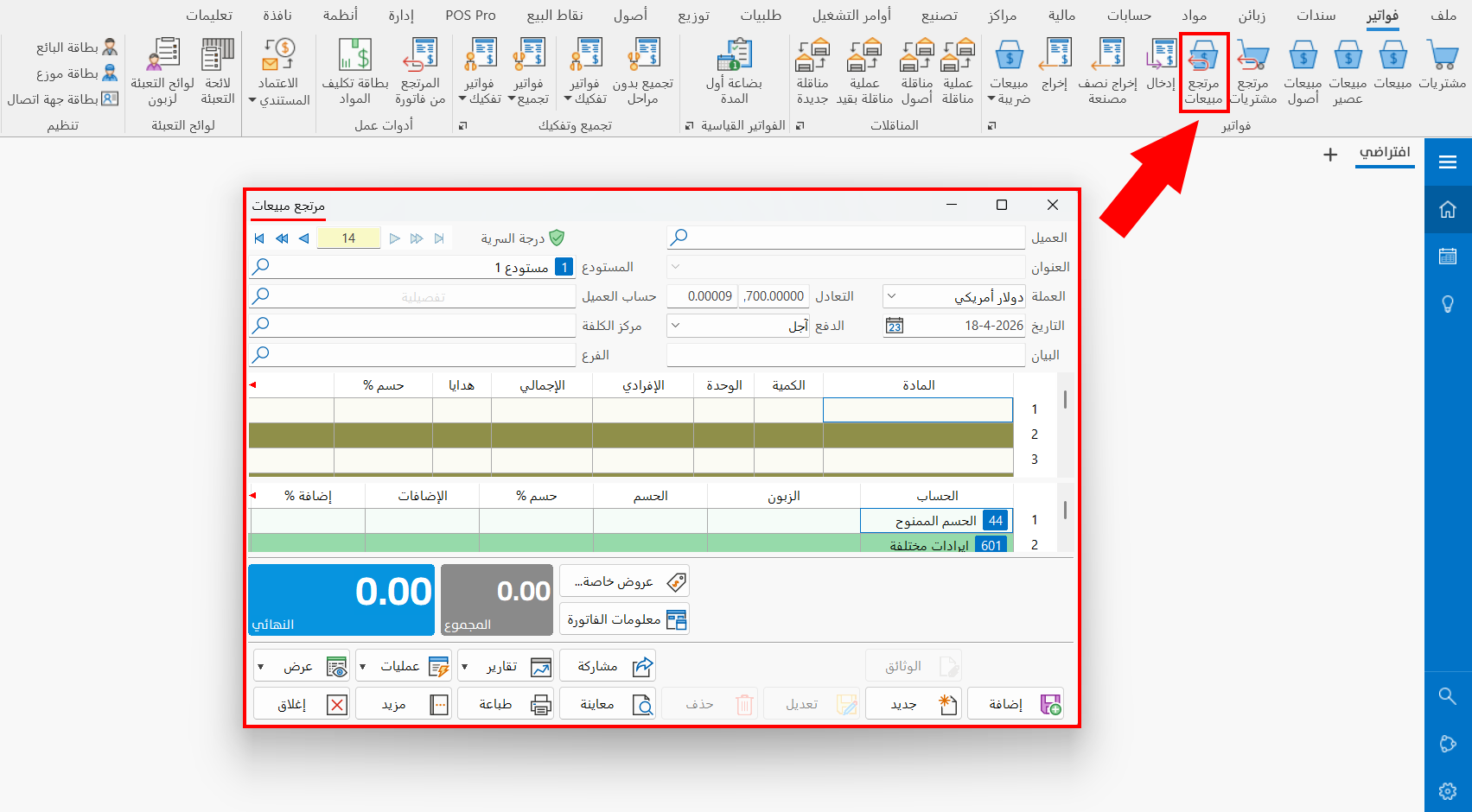The width and height of the screenshot is (1472, 812).
Task: Open the فواتير ribbon tab
Action: [x=1382, y=16]
